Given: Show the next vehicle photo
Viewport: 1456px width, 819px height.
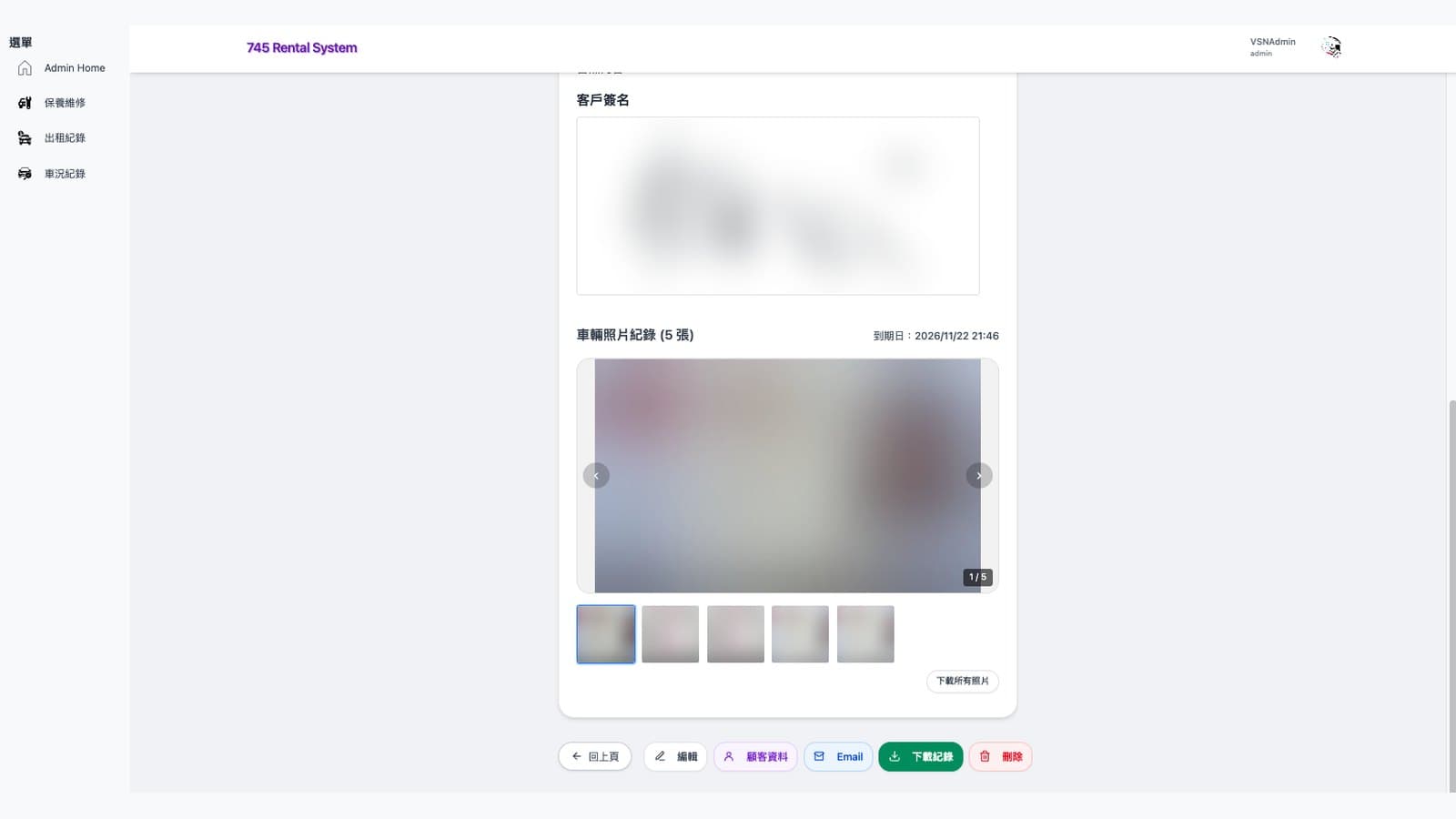Looking at the screenshot, I should point(979,476).
